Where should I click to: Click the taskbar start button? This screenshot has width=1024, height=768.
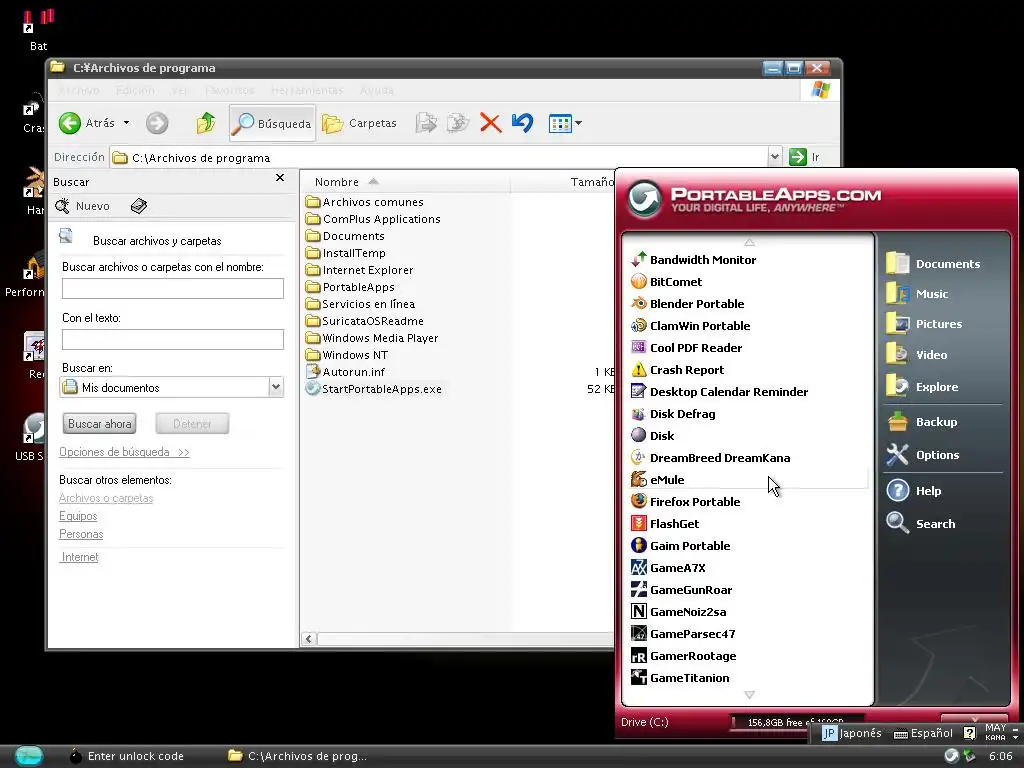pyautogui.click(x=29, y=756)
